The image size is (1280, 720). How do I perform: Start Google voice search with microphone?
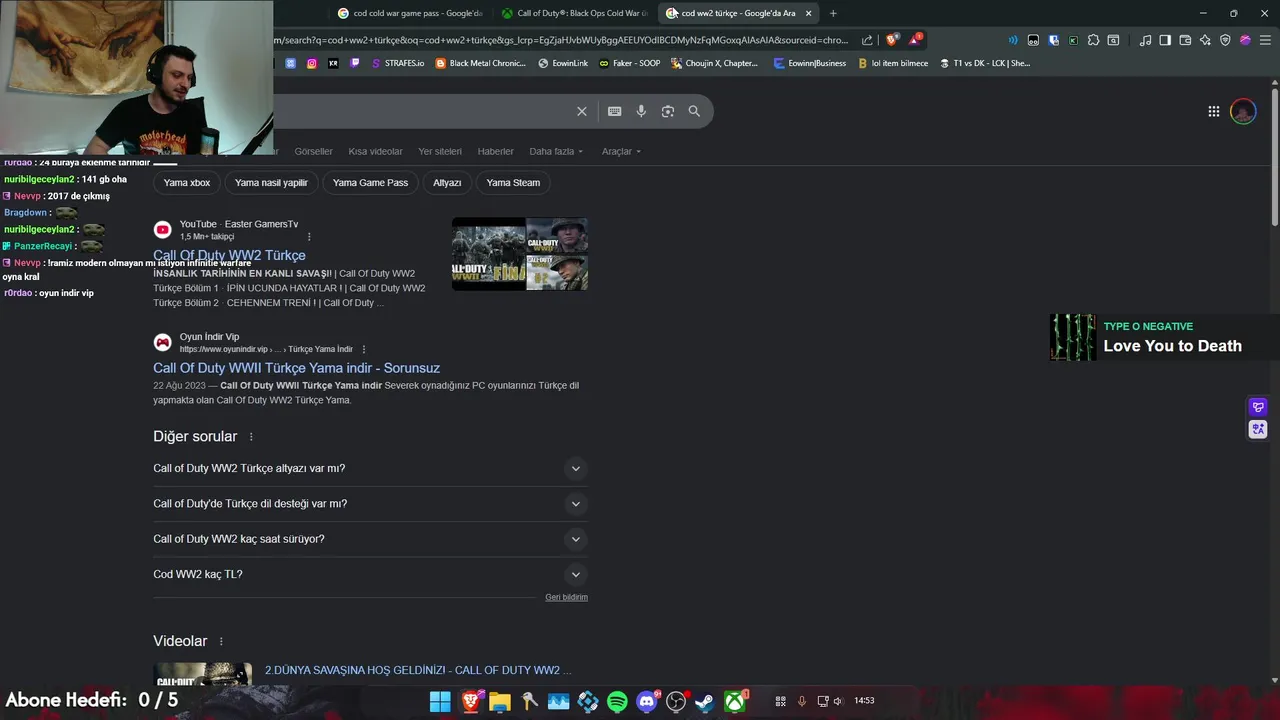pos(641,111)
